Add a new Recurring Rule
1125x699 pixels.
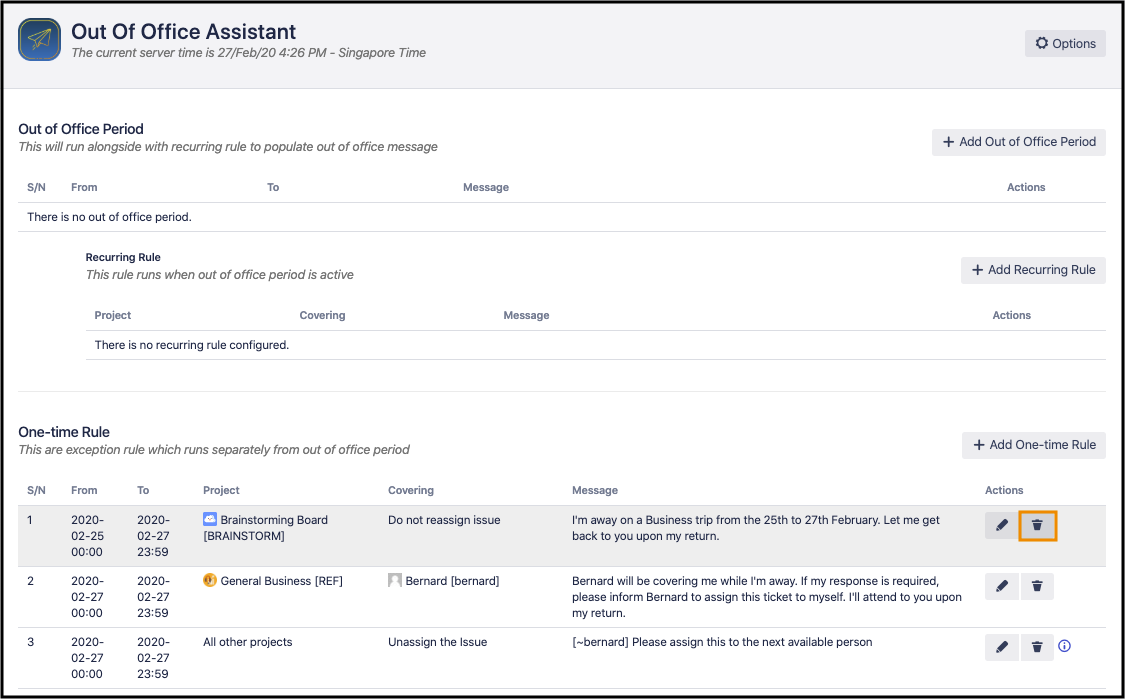pyautogui.click(x=1033, y=270)
